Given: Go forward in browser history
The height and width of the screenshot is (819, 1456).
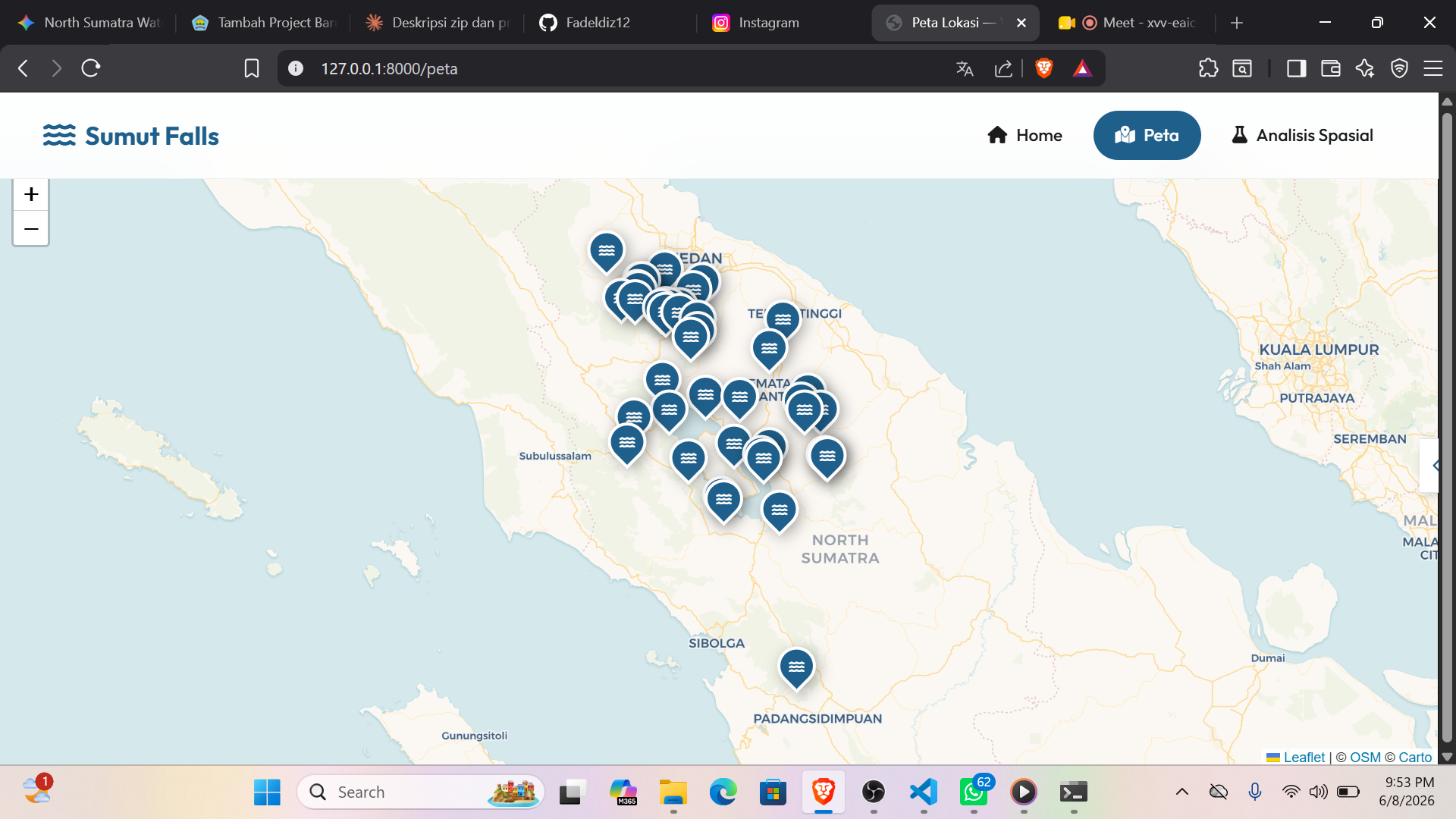Looking at the screenshot, I should (x=57, y=68).
